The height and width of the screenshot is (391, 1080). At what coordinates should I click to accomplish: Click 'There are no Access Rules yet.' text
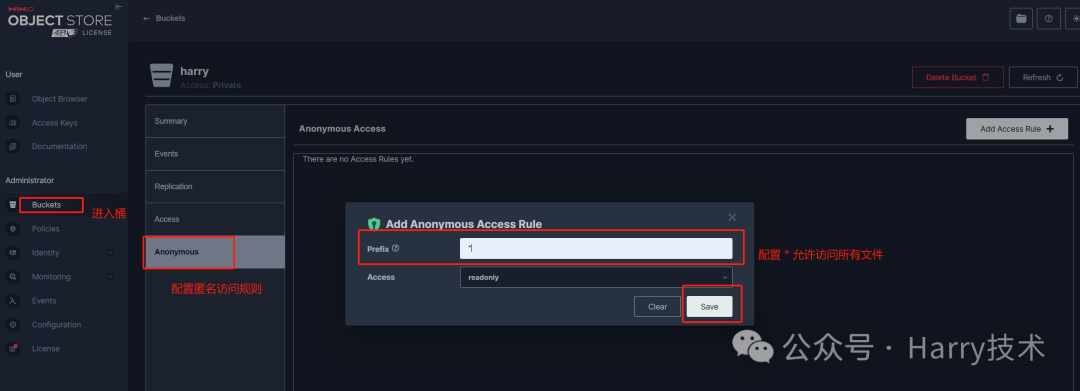(x=358, y=159)
